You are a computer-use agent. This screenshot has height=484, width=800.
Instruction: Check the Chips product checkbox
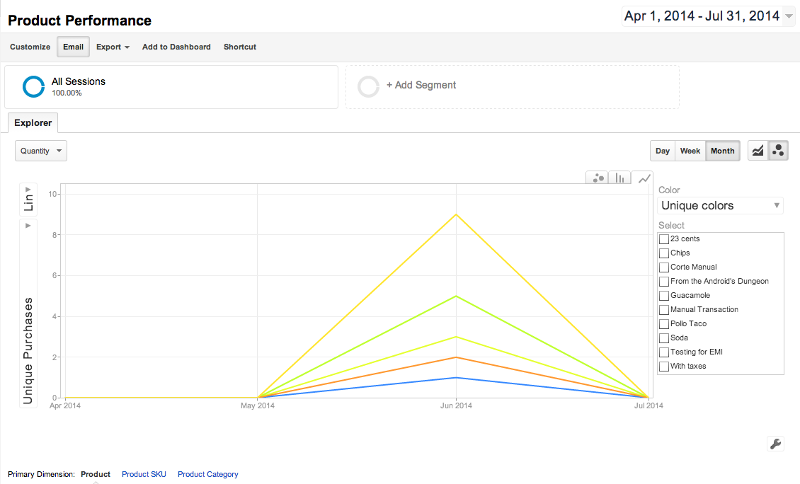point(664,253)
